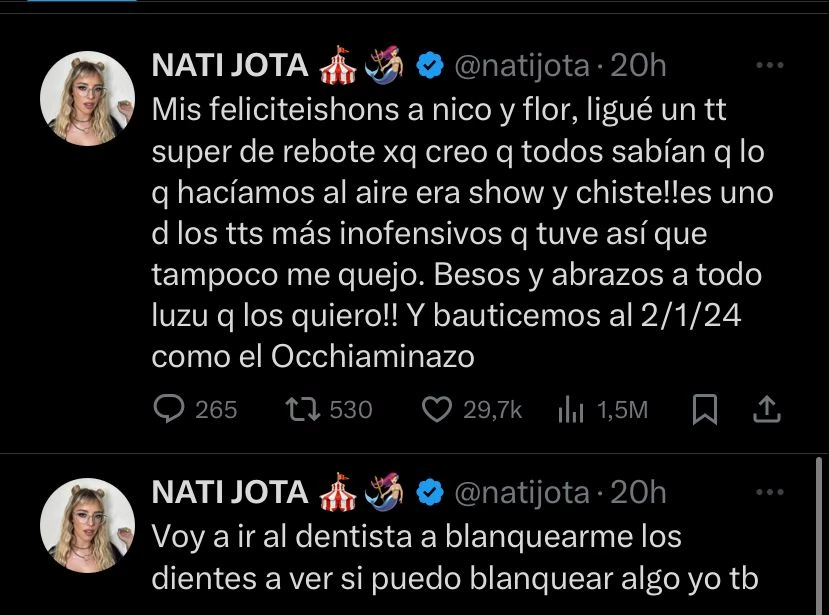829x615 pixels.
Task: Click verified badge on the dentista tweet header
Action: coord(430,492)
